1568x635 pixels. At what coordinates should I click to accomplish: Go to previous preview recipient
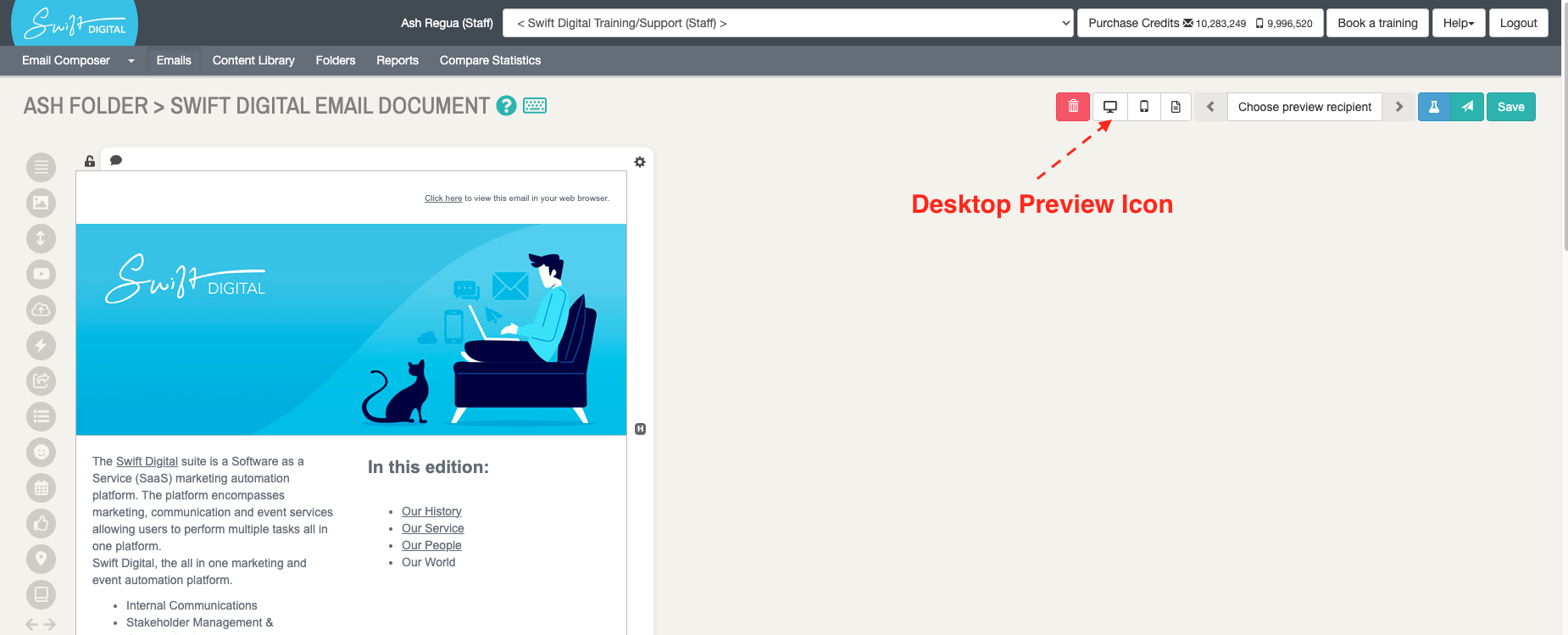coord(1210,107)
